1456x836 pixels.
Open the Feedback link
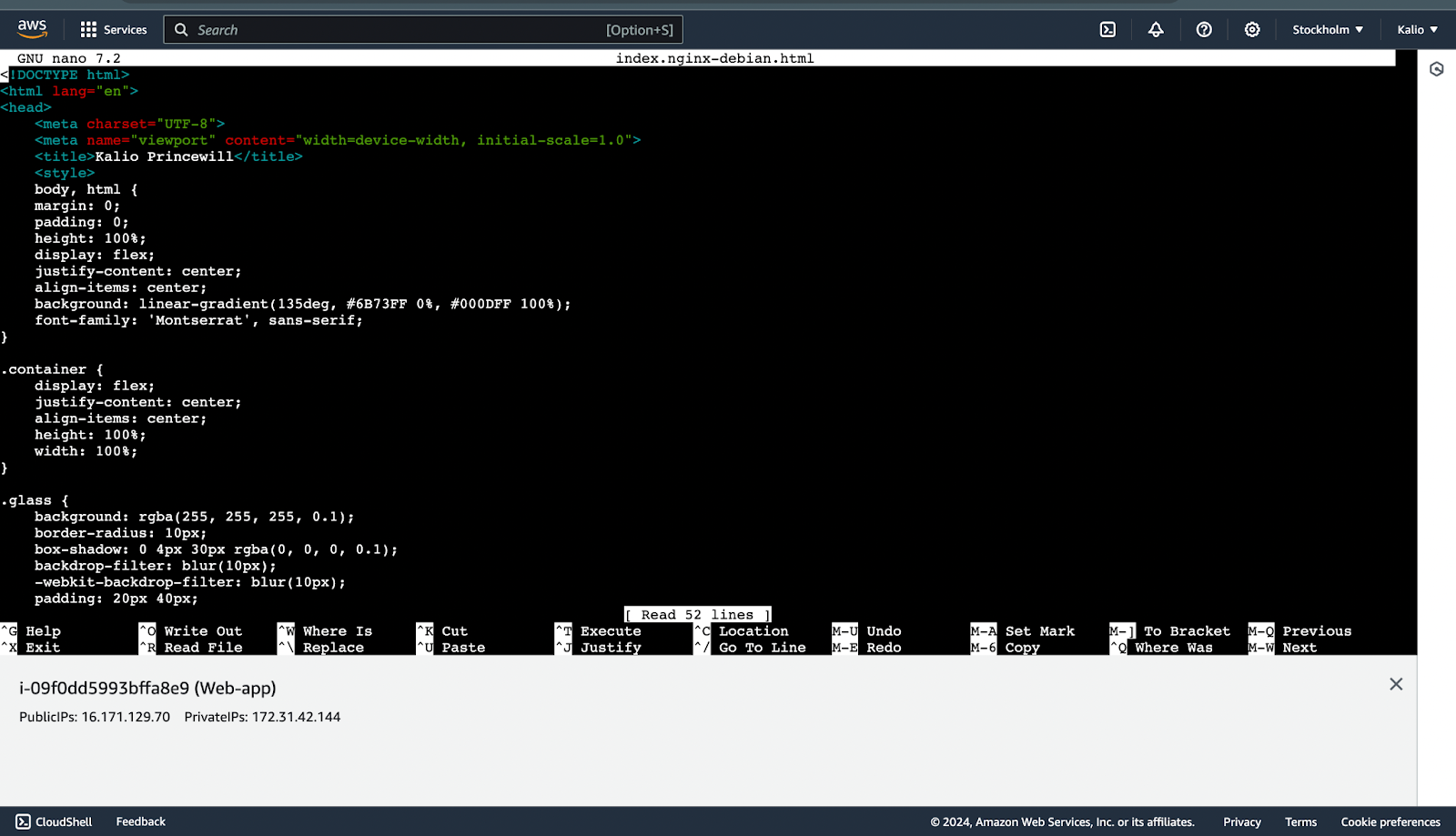[141, 821]
